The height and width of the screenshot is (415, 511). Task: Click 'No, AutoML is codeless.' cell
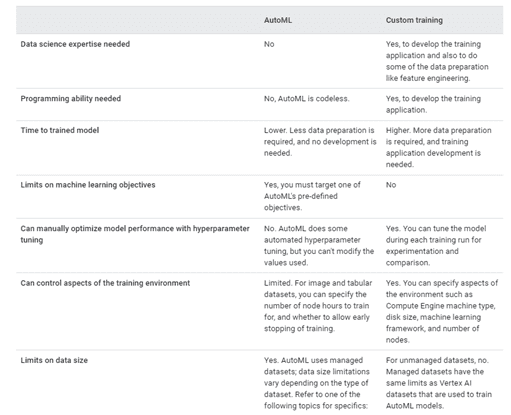pos(307,99)
